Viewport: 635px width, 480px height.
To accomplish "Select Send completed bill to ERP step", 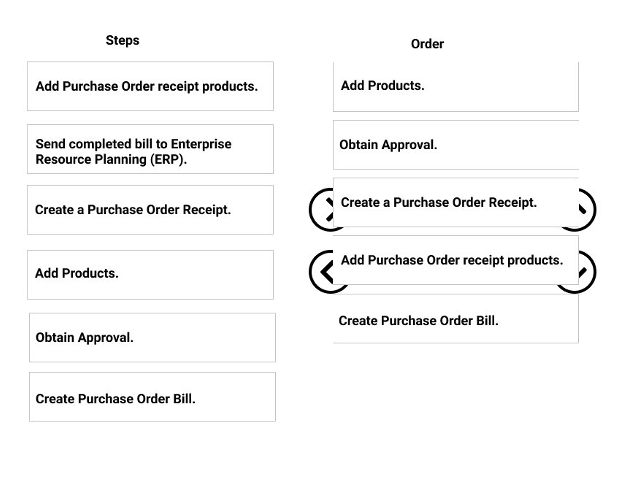I will (150, 149).
